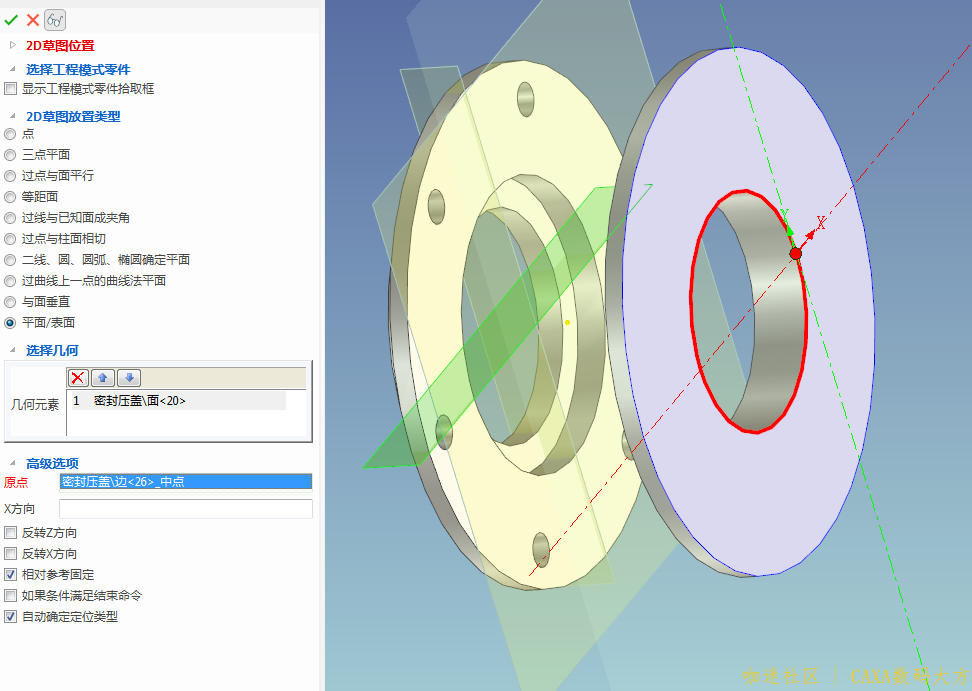
Task: Delete selected geometry element with red X
Action: [79, 378]
